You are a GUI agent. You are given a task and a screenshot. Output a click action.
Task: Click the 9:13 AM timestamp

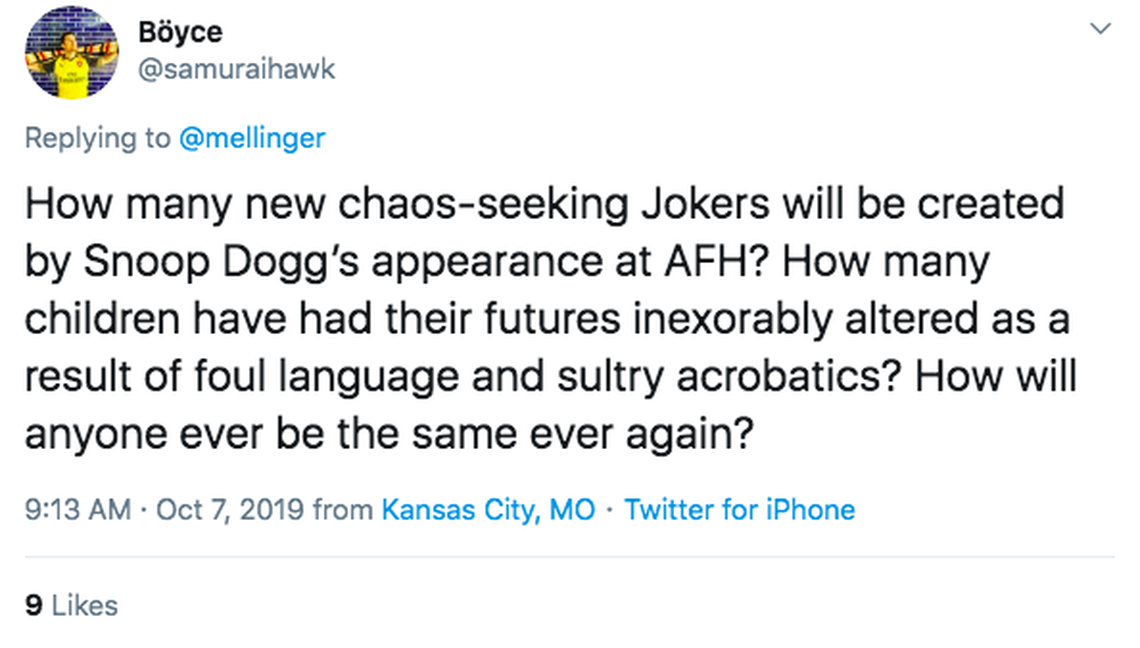(x=78, y=510)
